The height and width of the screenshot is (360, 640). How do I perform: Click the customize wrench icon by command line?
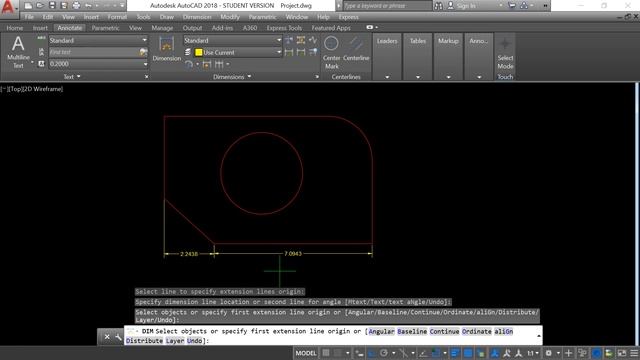118,337
